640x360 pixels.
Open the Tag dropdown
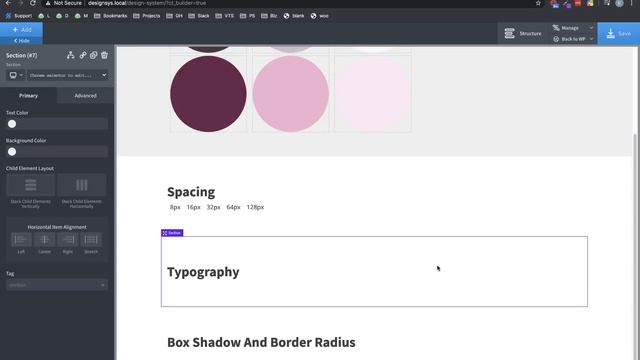[x=57, y=285]
